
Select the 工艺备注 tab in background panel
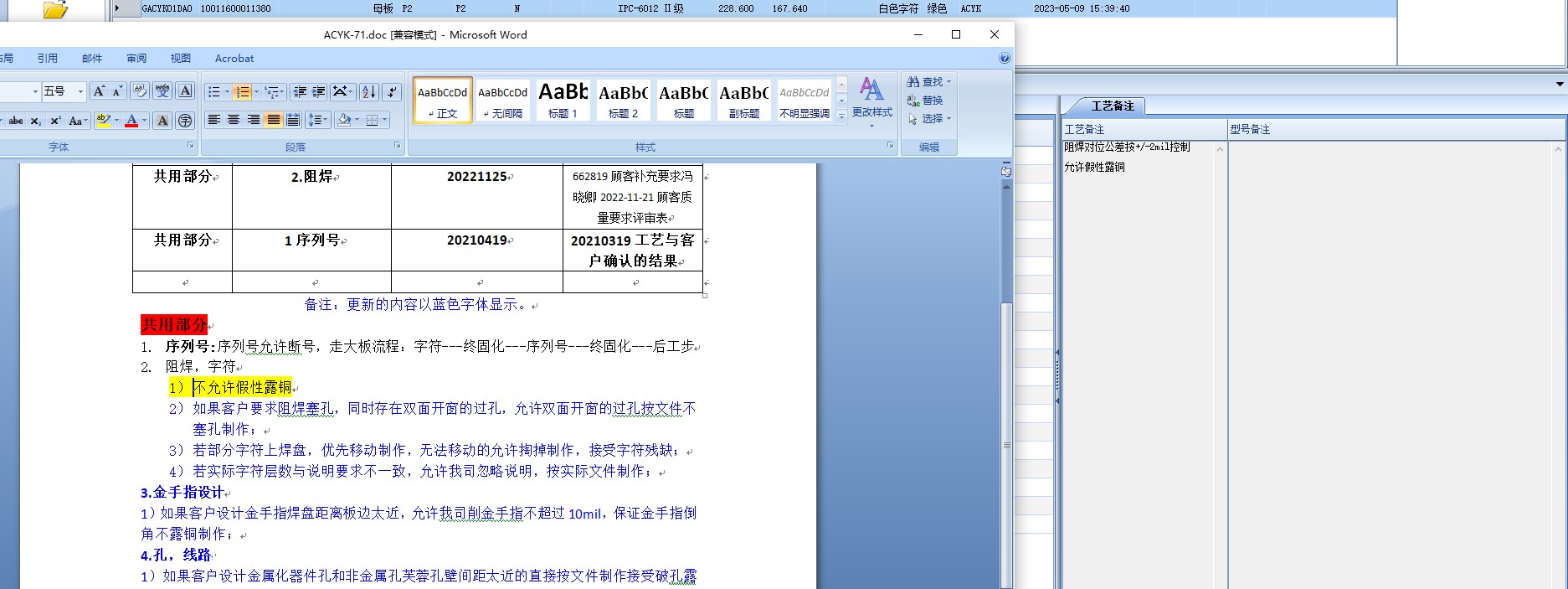1113,106
